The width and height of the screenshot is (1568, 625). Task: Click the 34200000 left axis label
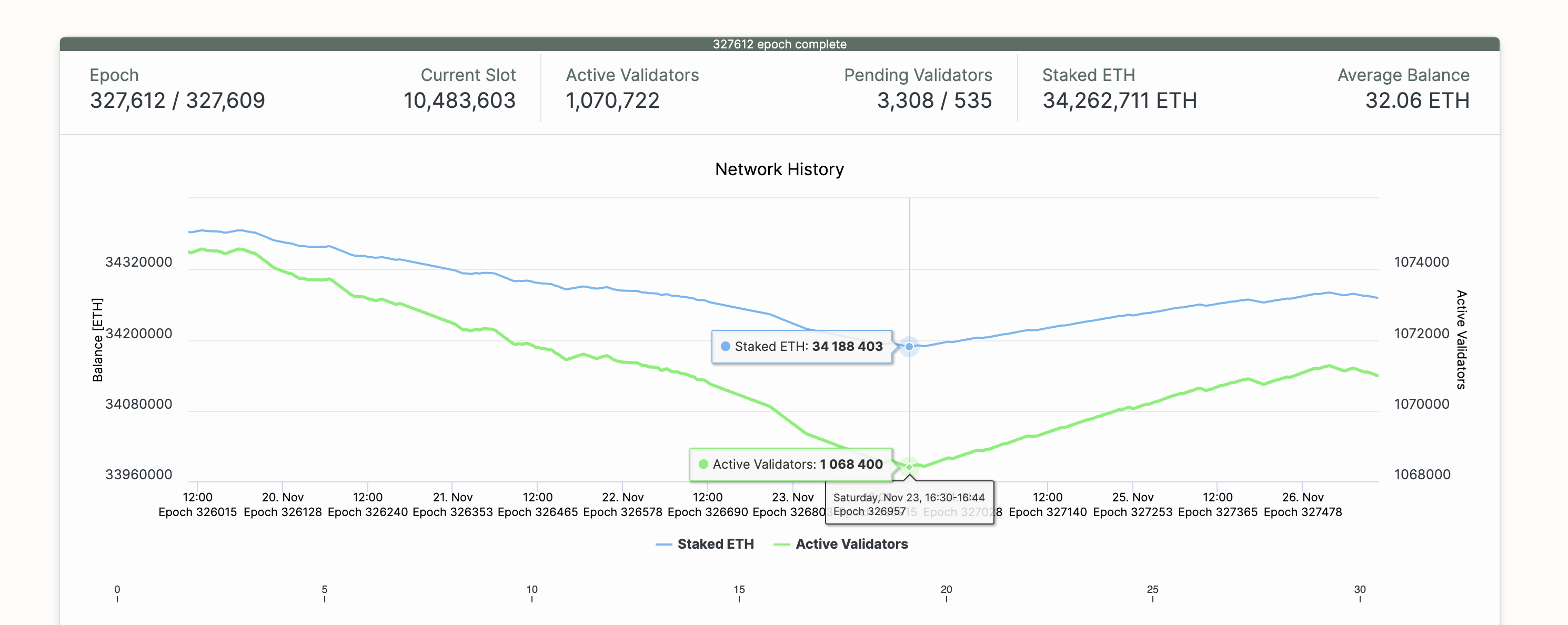[x=139, y=334]
